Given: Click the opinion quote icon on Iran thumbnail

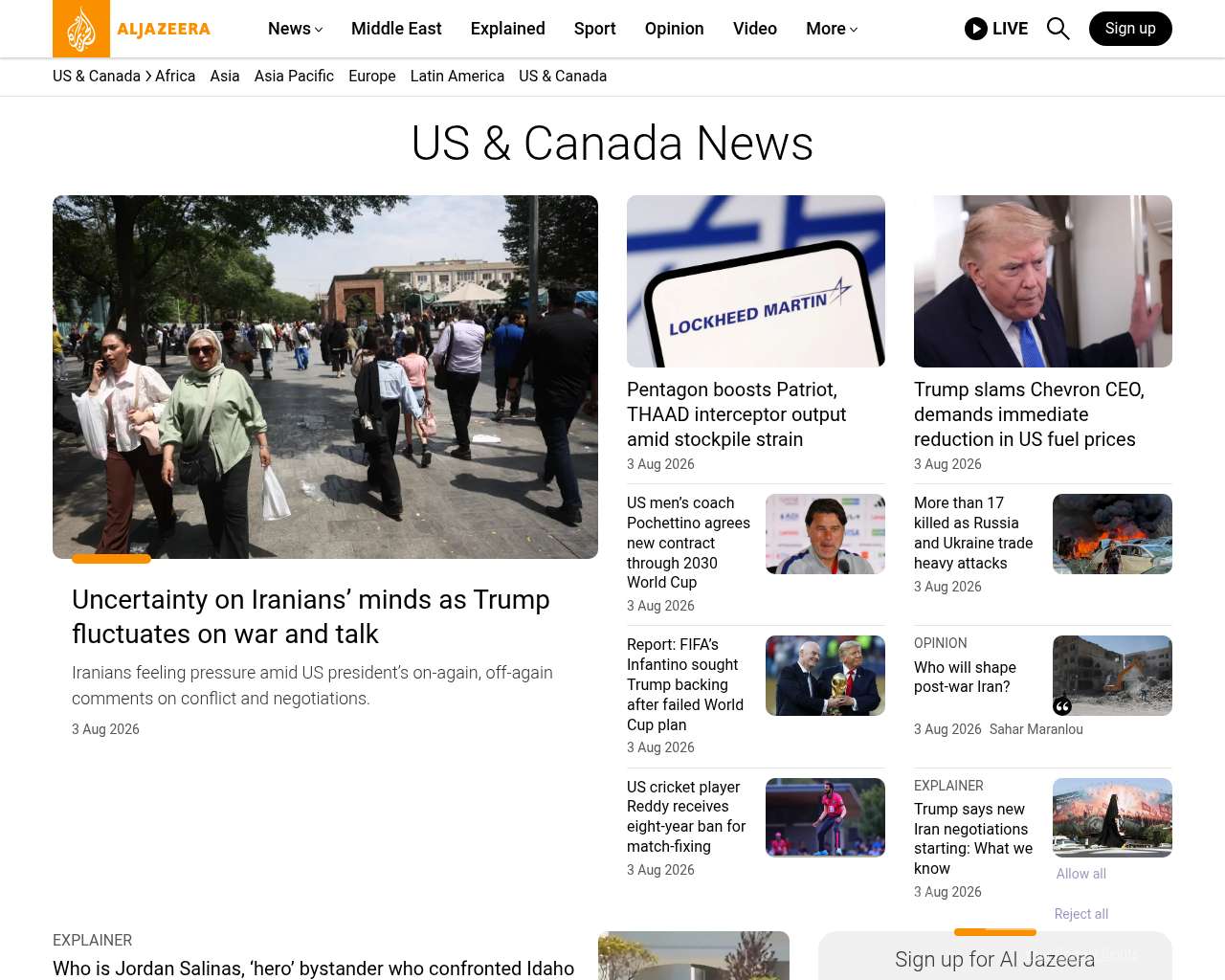Looking at the screenshot, I should click(1062, 706).
